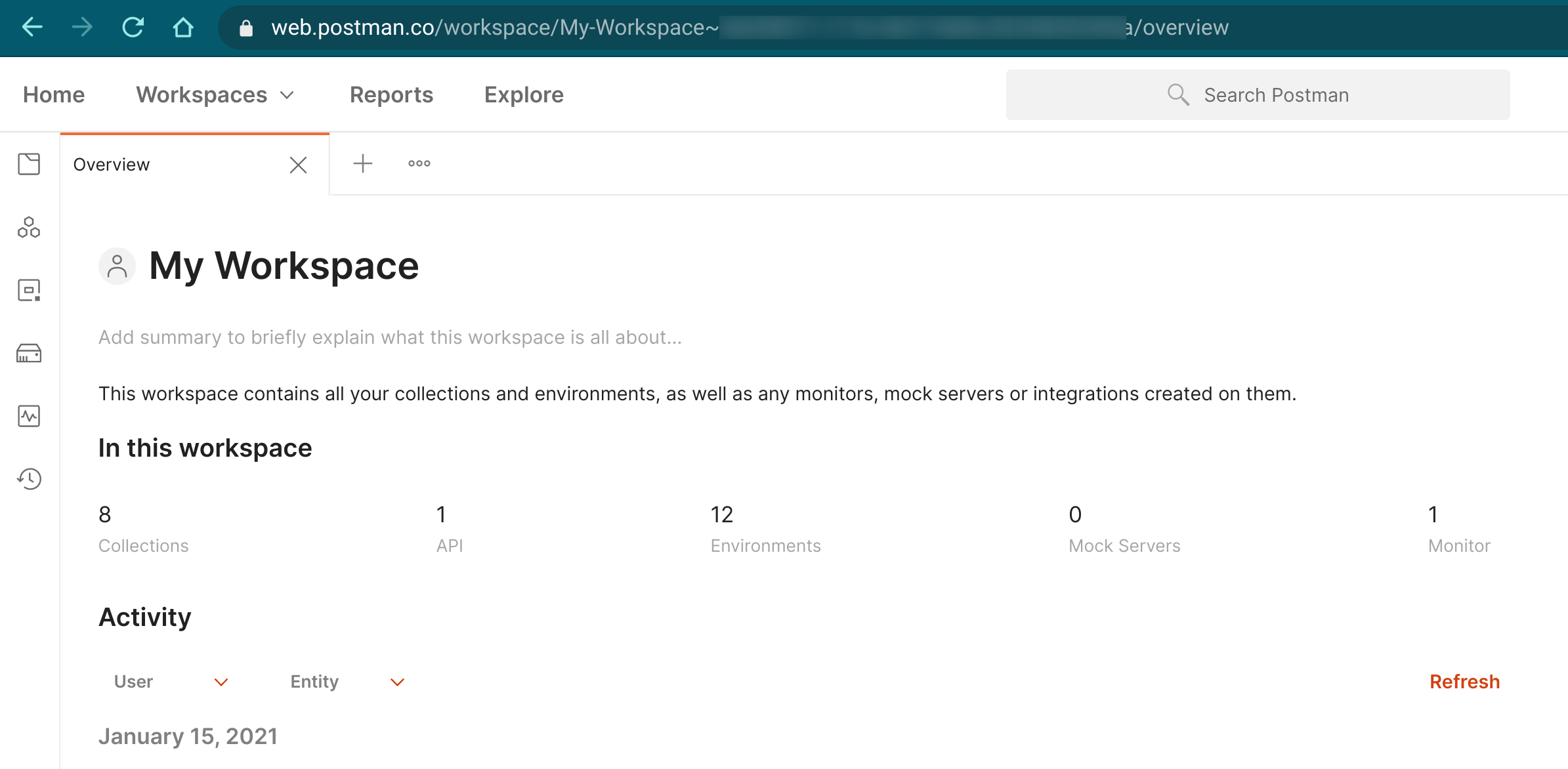Image resolution: width=1568 pixels, height=769 pixels.
Task: Click the search magnifier icon
Action: [1178, 94]
